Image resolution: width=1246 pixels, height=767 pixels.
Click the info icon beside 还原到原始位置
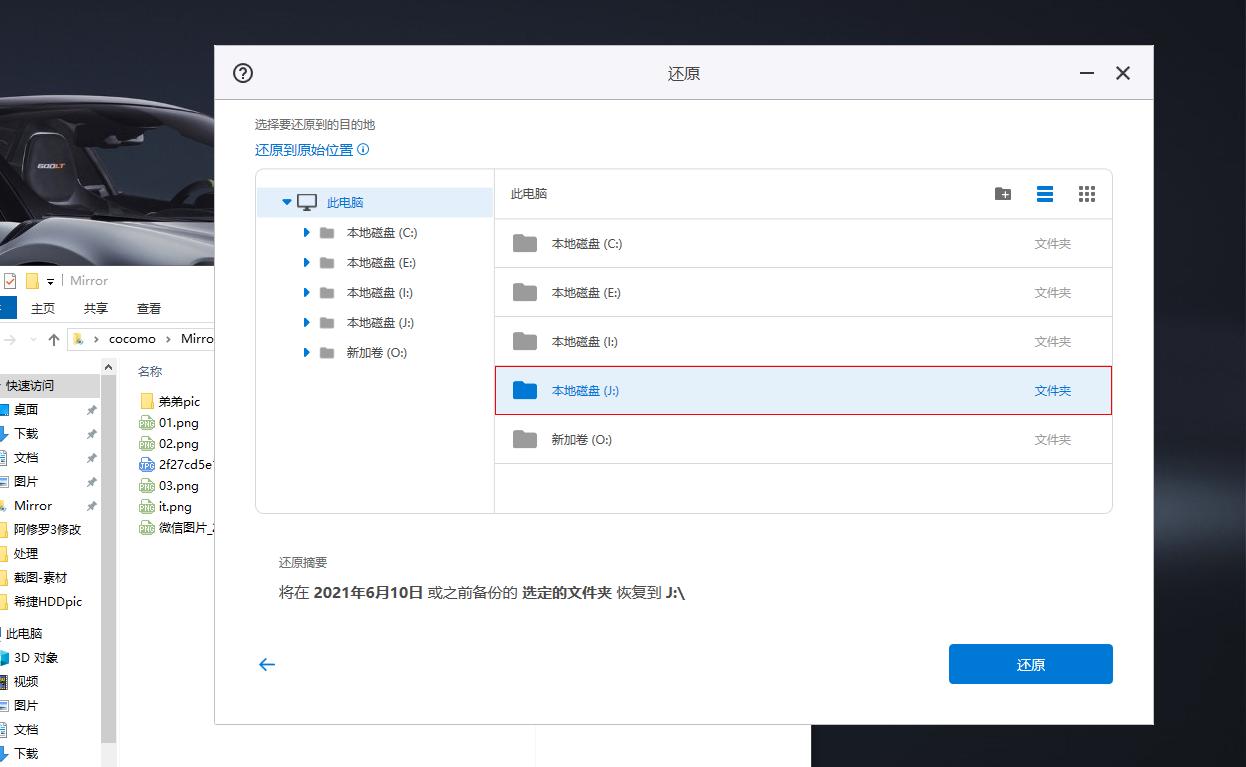tap(363, 148)
